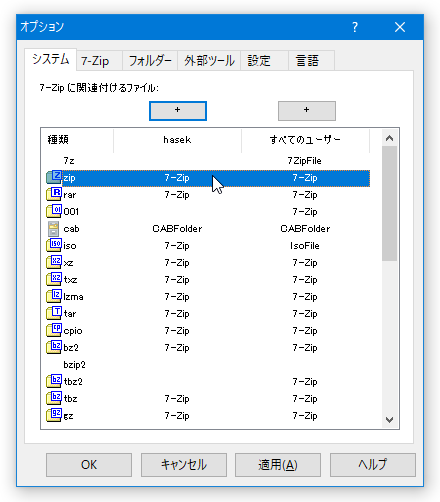440x502 pixels.
Task: Select the bzip2 row
Action: click(x=208, y=365)
